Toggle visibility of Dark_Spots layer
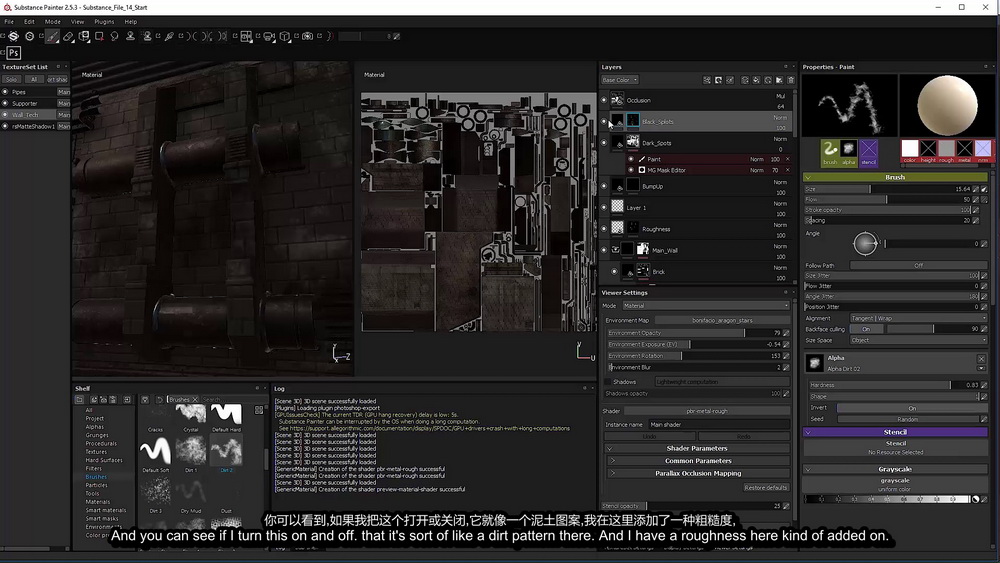The image size is (1000, 563). coord(604,143)
